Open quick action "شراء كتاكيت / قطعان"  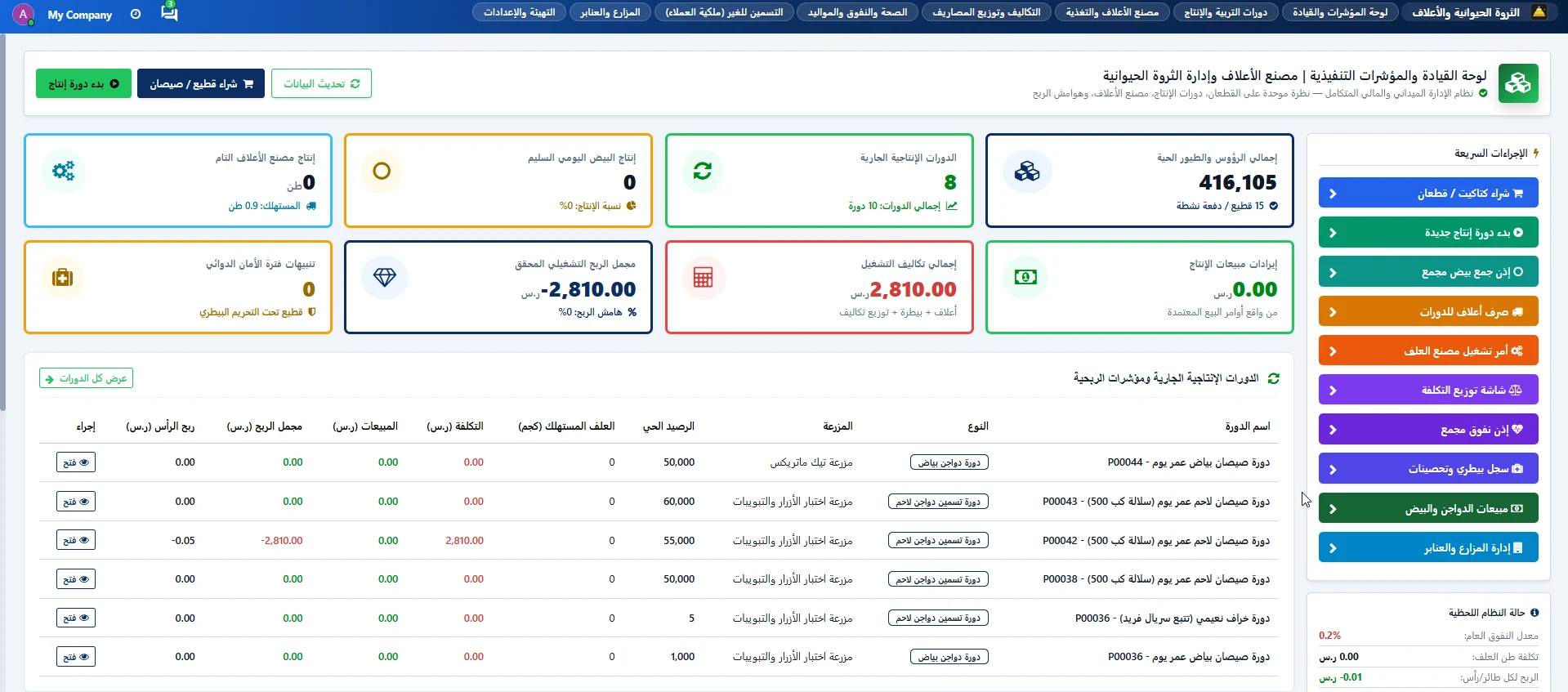pos(1428,193)
